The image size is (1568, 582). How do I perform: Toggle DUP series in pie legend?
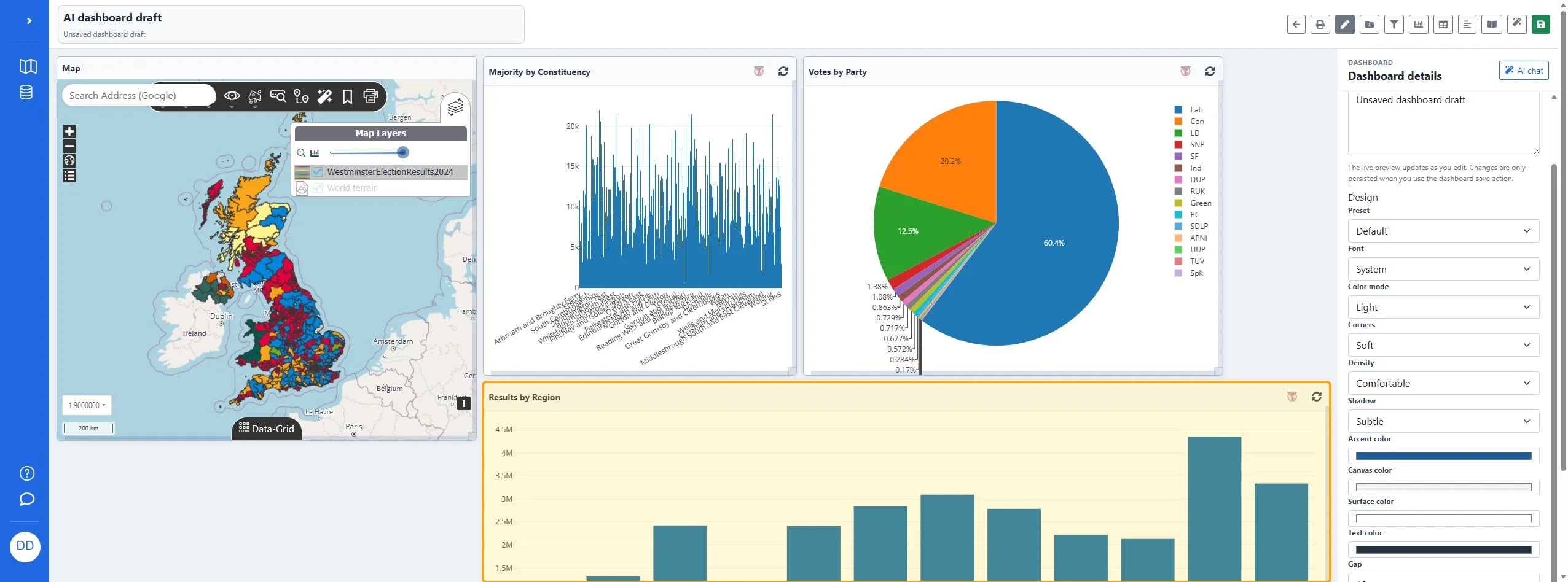pos(1190,180)
